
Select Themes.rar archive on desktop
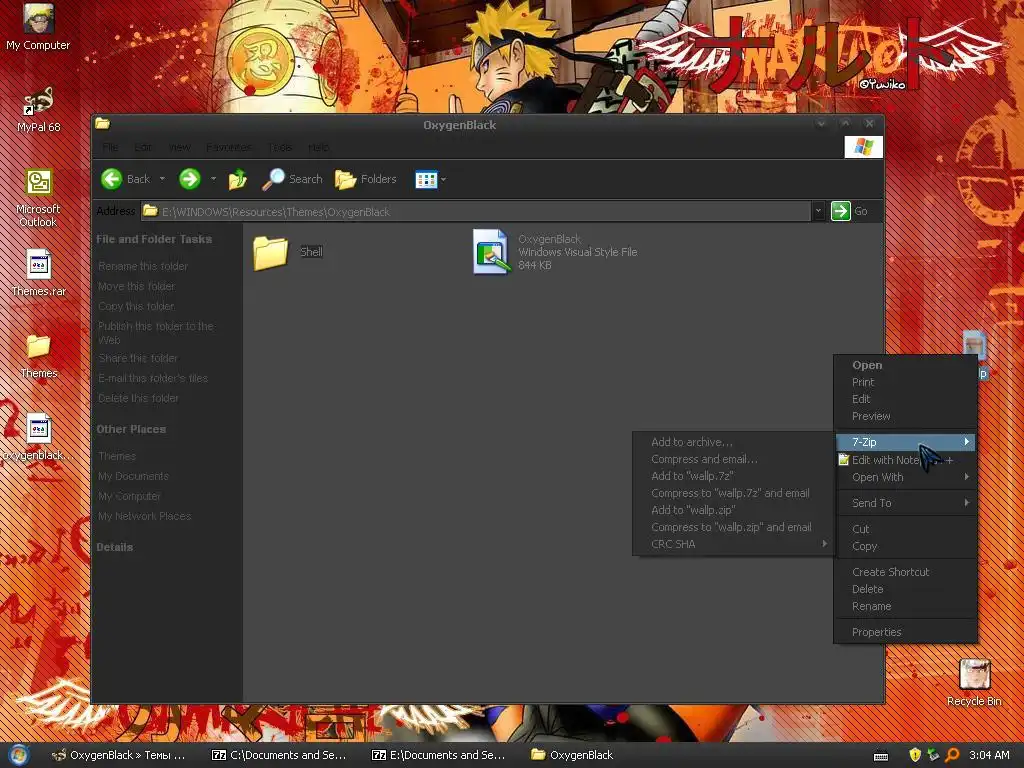pyautogui.click(x=38, y=273)
